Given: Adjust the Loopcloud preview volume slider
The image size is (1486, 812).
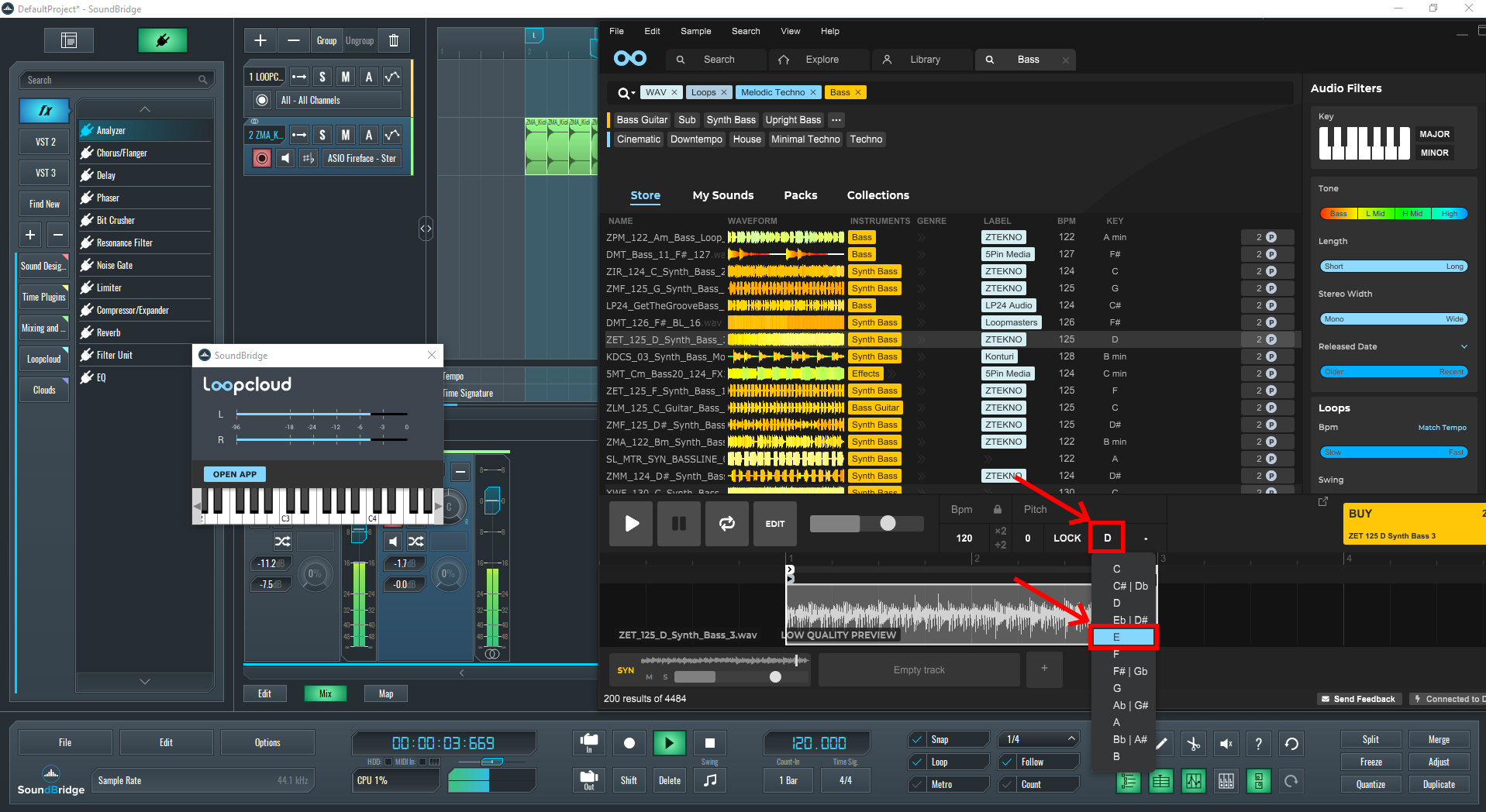Looking at the screenshot, I should pos(888,523).
